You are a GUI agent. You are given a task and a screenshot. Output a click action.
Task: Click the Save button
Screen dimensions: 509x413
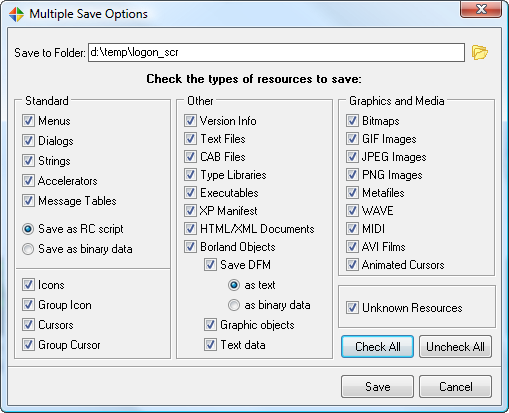pos(377,387)
